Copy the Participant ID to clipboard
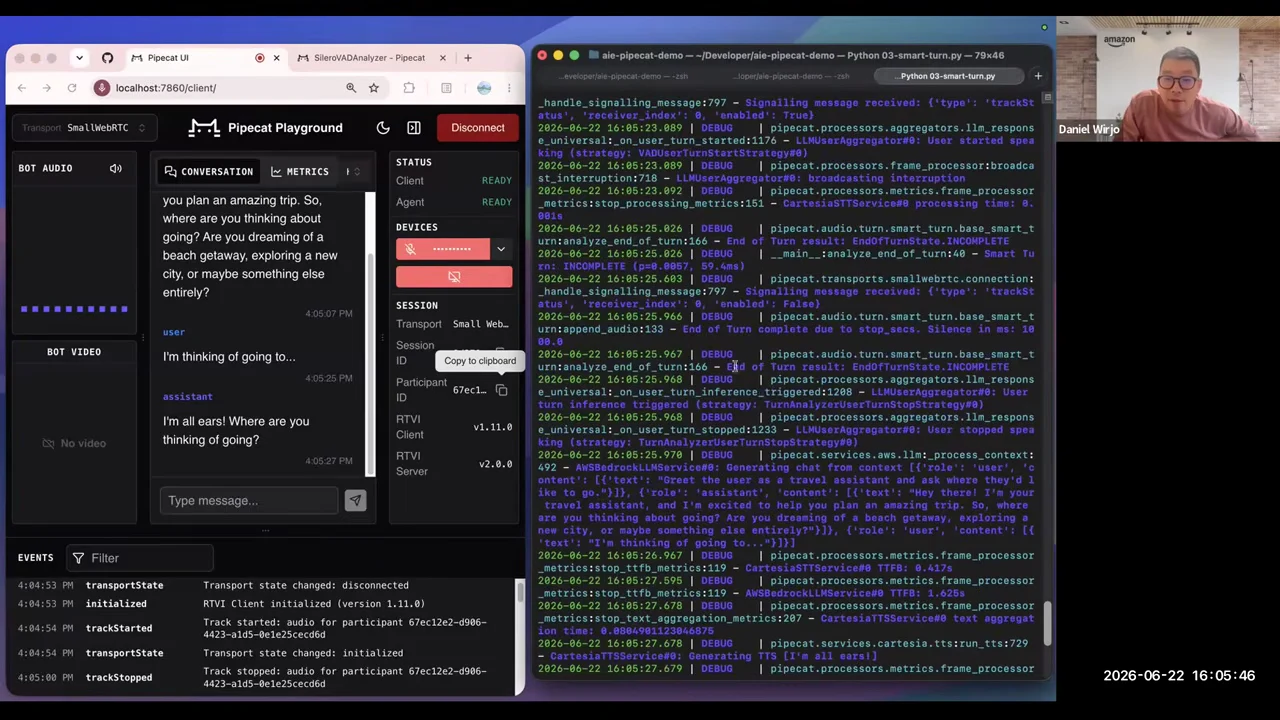Image resolution: width=1280 pixels, height=720 pixels. (502, 390)
